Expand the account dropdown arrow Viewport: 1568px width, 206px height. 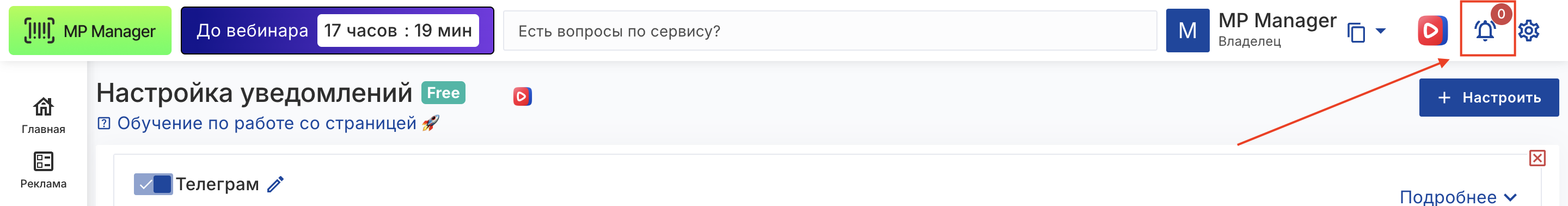tap(1381, 31)
